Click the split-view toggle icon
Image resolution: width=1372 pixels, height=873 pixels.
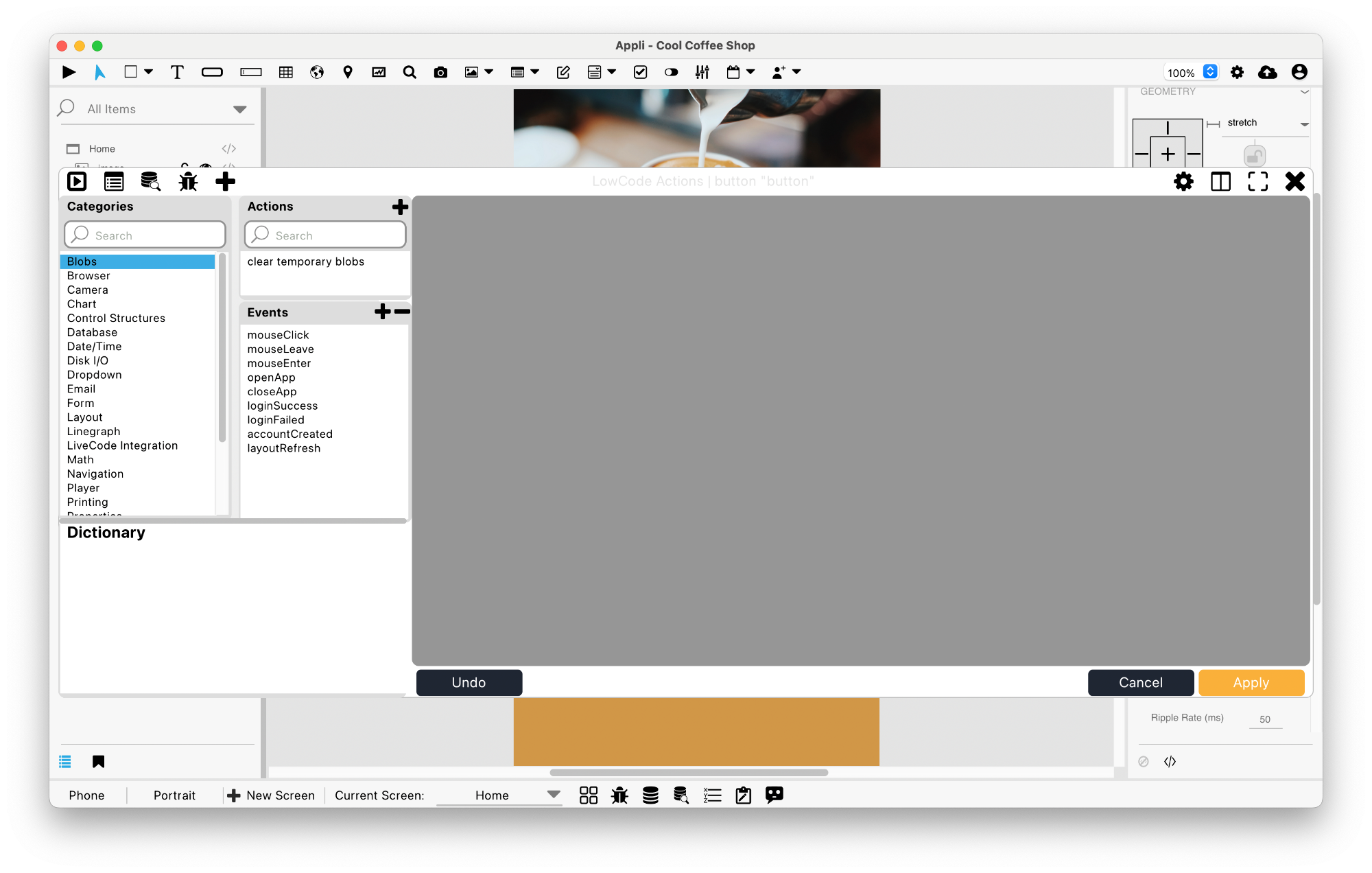click(1220, 181)
